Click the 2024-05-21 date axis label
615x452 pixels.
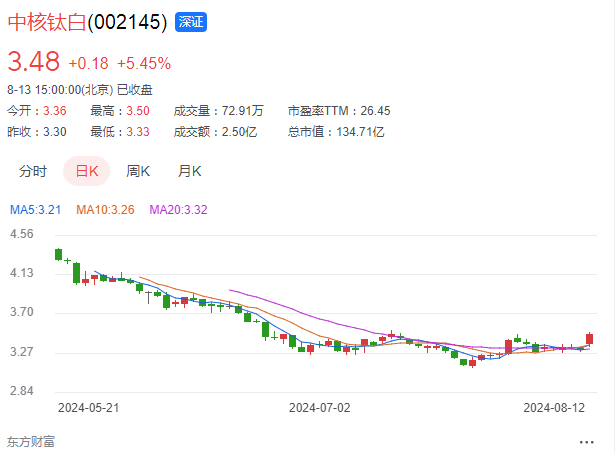pyautogui.click(x=89, y=408)
